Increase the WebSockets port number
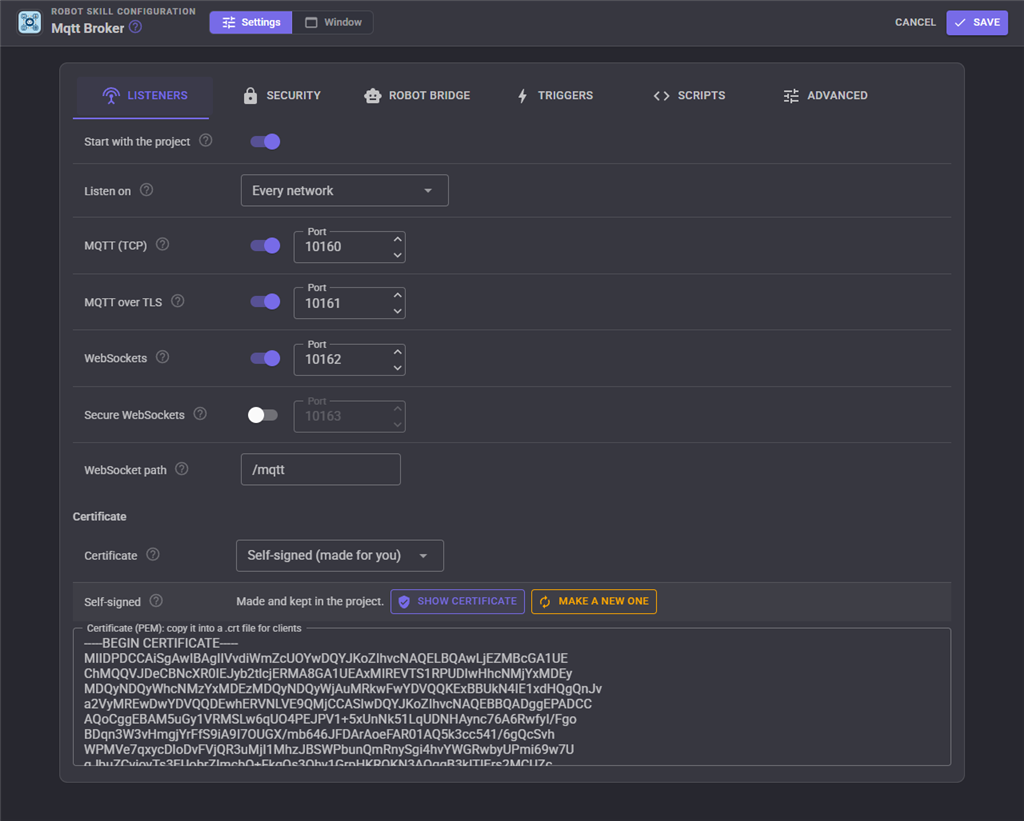Image resolution: width=1024 pixels, height=821 pixels. coord(398,352)
